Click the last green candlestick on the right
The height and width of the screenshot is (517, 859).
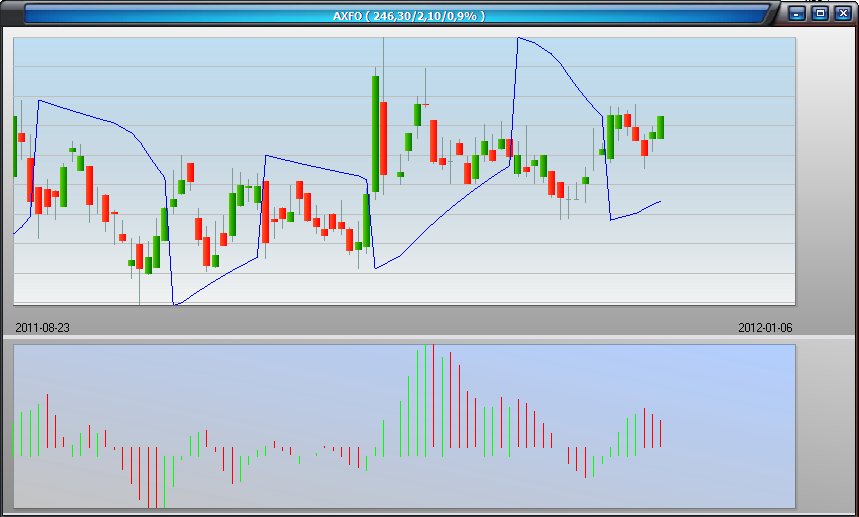click(661, 127)
